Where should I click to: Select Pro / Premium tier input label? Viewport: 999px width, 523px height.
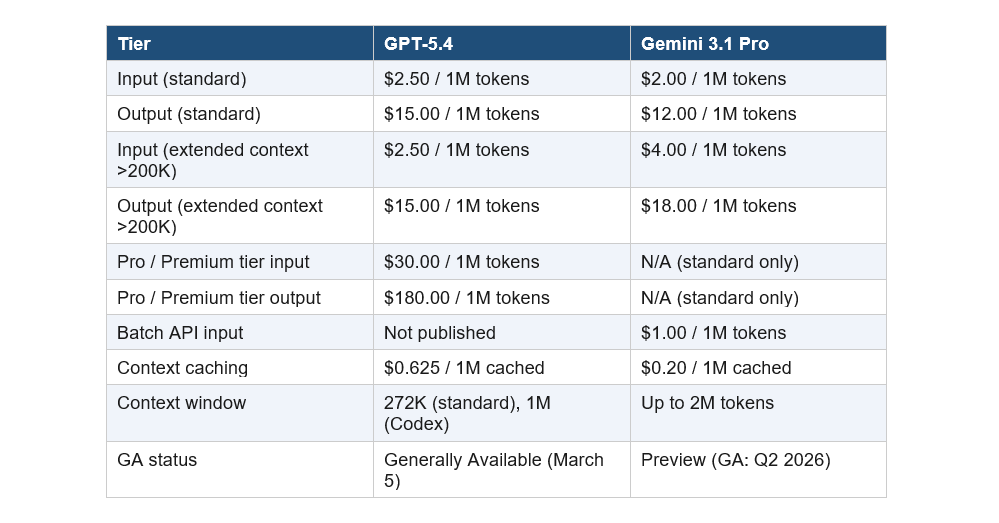coord(213,262)
